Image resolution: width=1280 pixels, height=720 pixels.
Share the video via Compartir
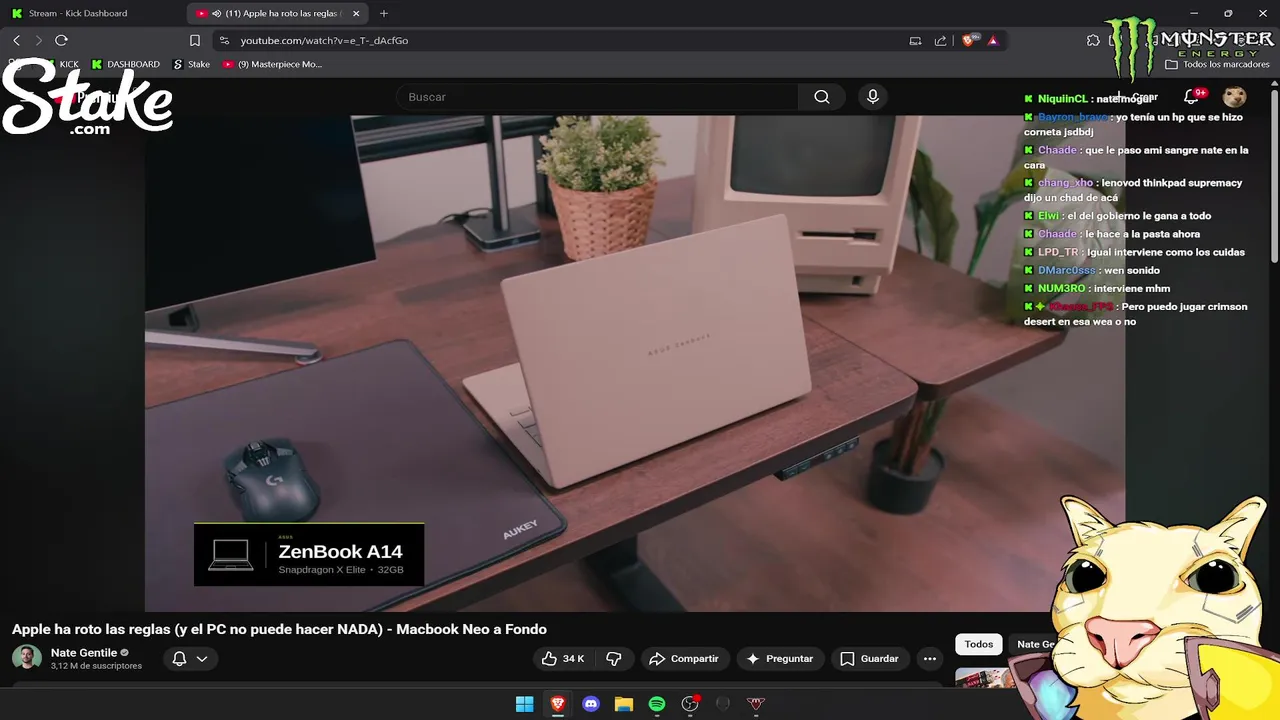[684, 659]
